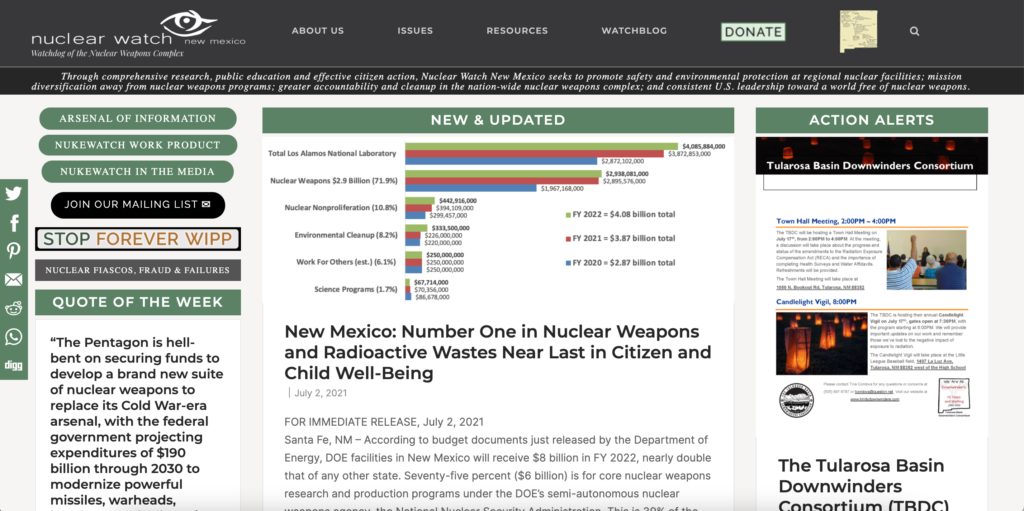Pin page with Pinterest sidebar icon

14,251
